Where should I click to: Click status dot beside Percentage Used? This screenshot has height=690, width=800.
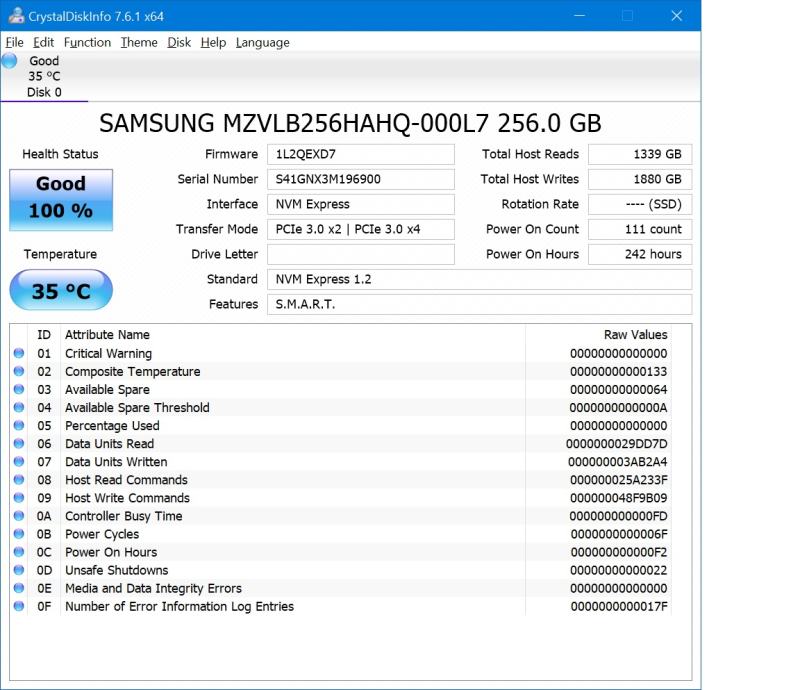click(19, 426)
